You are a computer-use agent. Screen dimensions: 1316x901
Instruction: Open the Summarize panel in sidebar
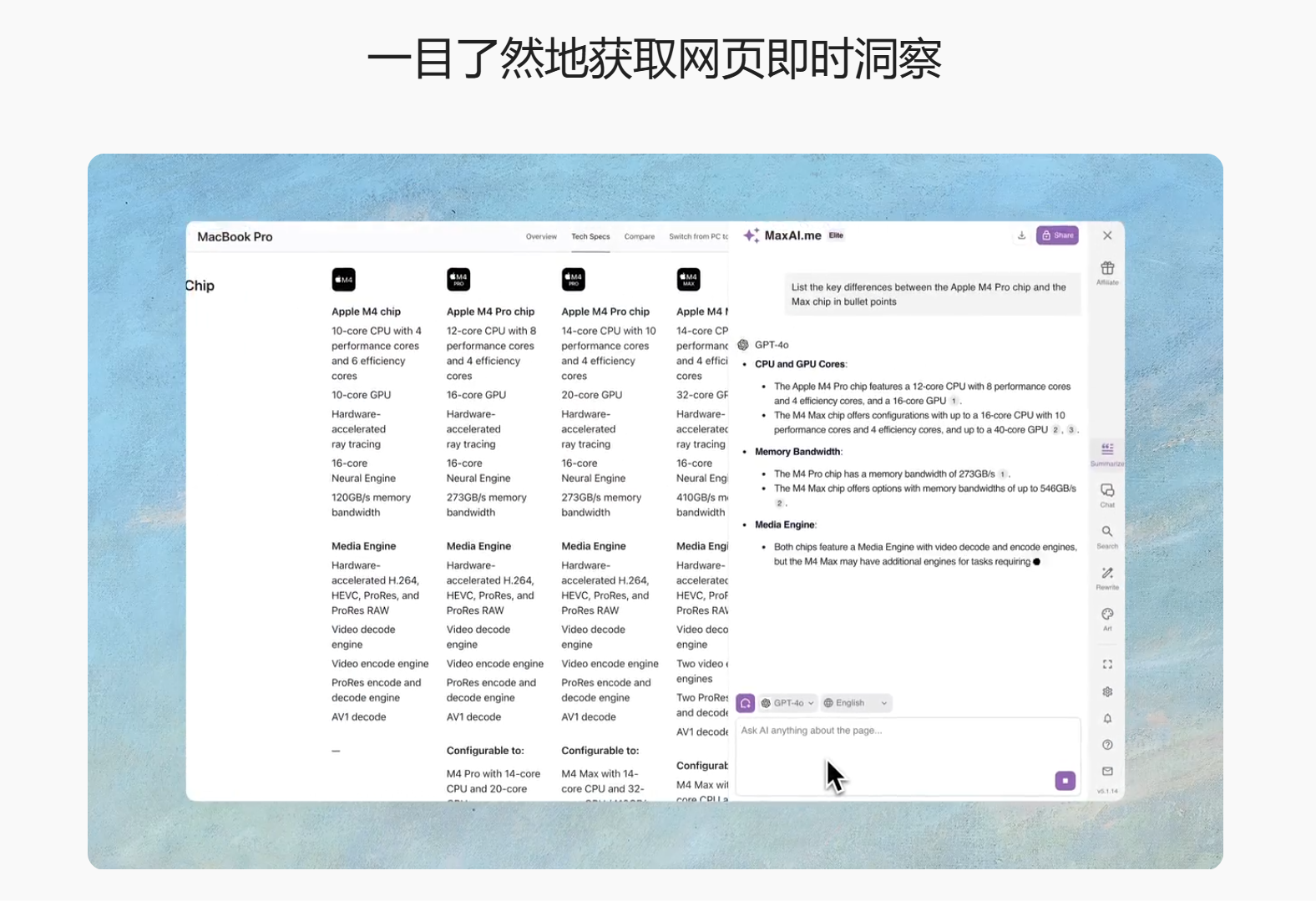pyautogui.click(x=1107, y=453)
